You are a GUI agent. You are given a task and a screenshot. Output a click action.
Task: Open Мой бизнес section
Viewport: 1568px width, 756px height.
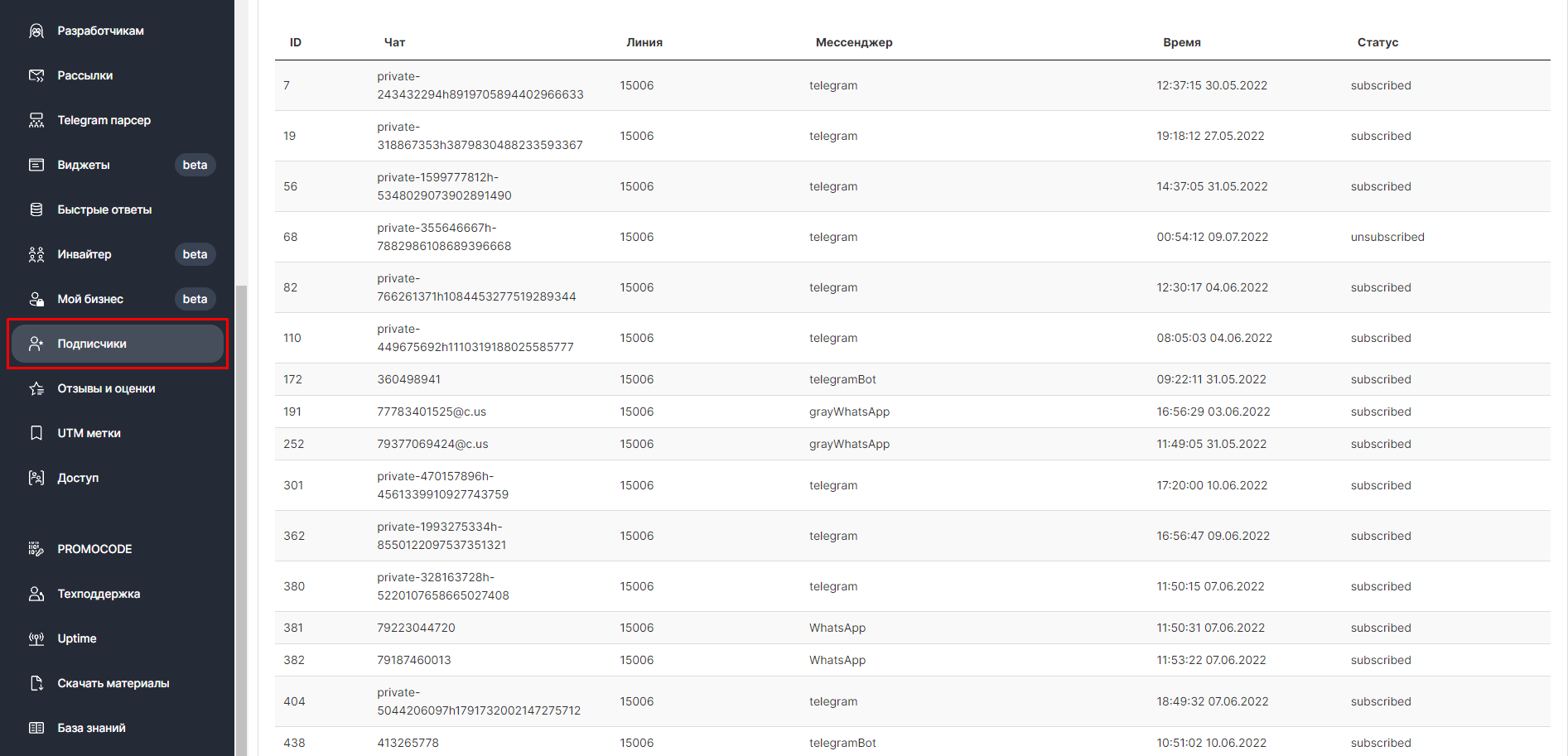click(90, 299)
